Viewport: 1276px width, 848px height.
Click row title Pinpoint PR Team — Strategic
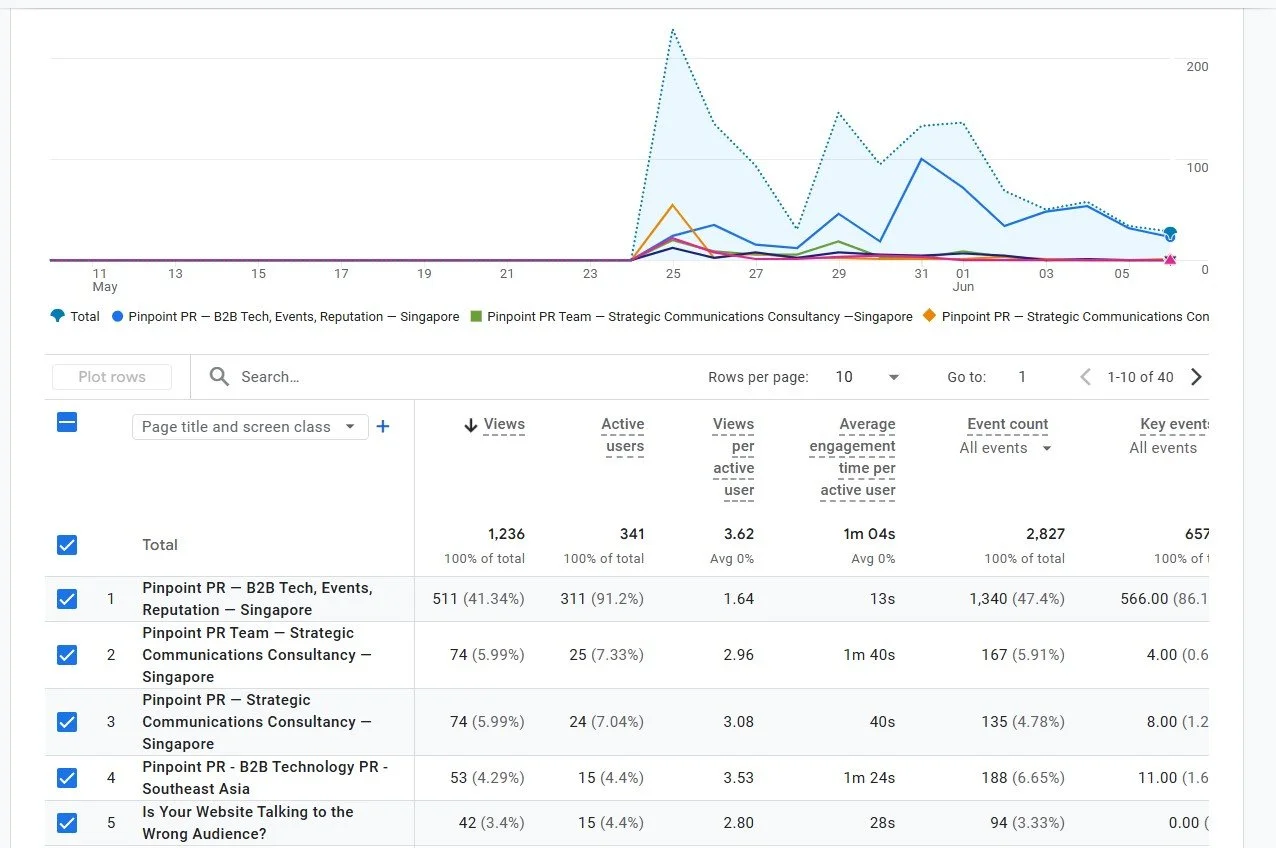(x=257, y=655)
